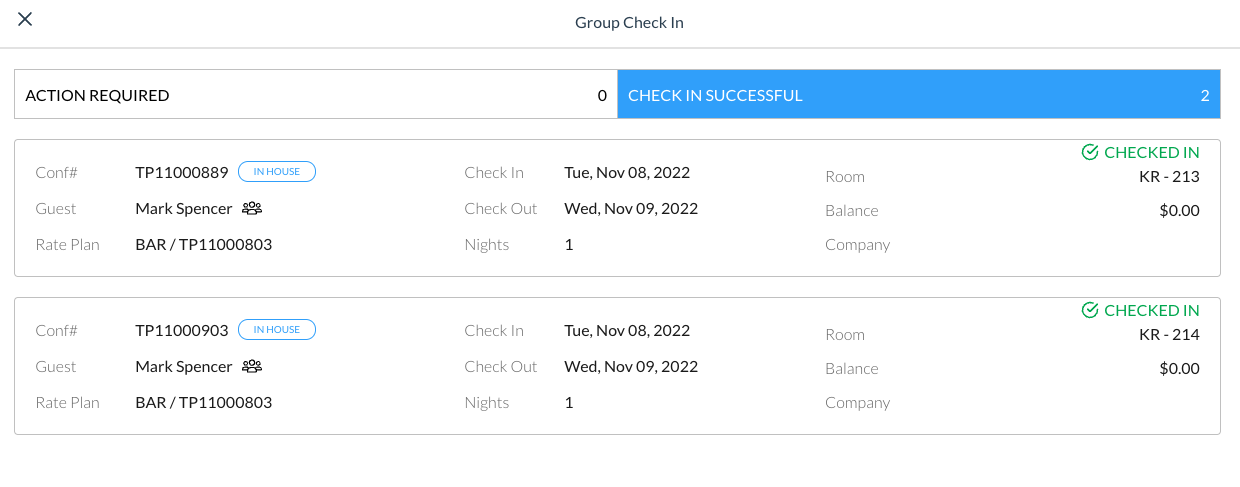Click the $0.00 balance for room KR - 214
The height and width of the screenshot is (487, 1240).
[x=1179, y=369]
